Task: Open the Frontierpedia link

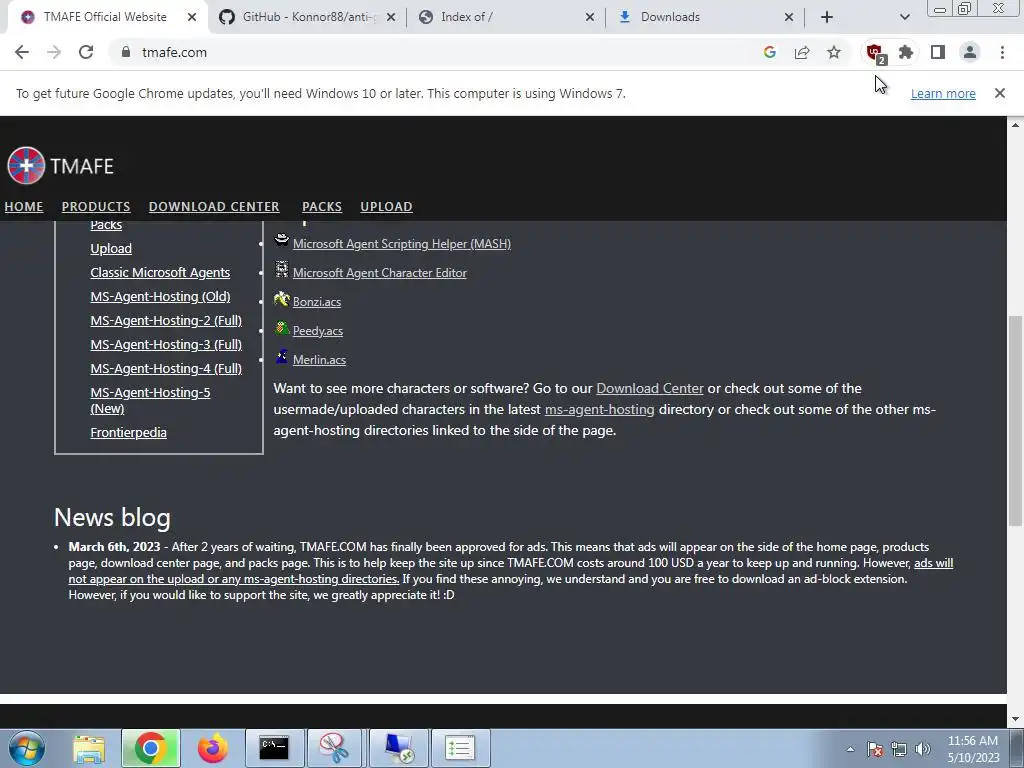Action: pos(129,432)
